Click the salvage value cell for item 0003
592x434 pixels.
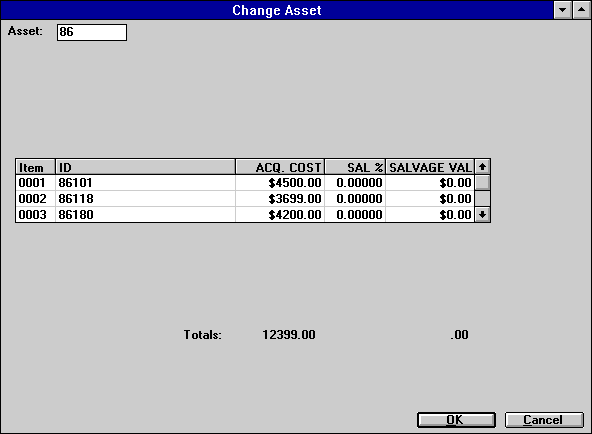coord(430,215)
